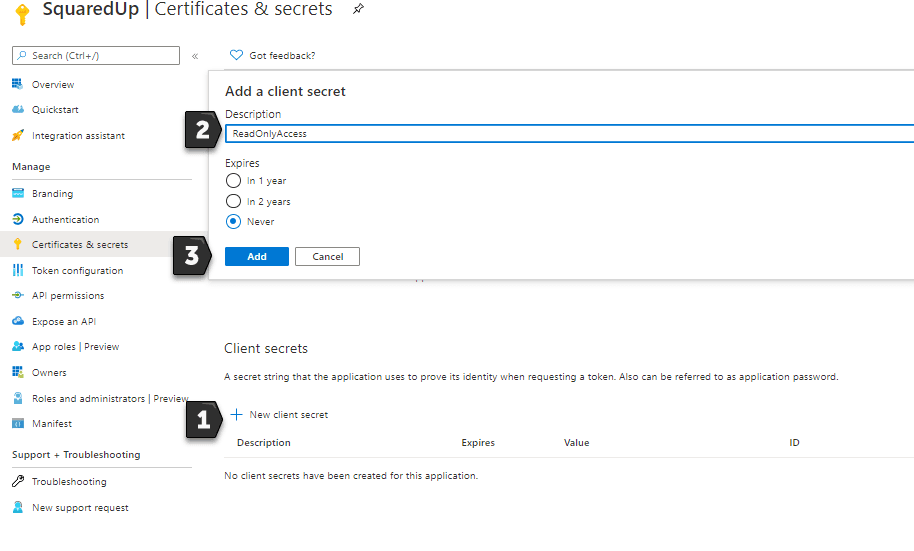Click the ReadOnlyAccess description field
The height and width of the screenshot is (551, 914).
pos(570,134)
